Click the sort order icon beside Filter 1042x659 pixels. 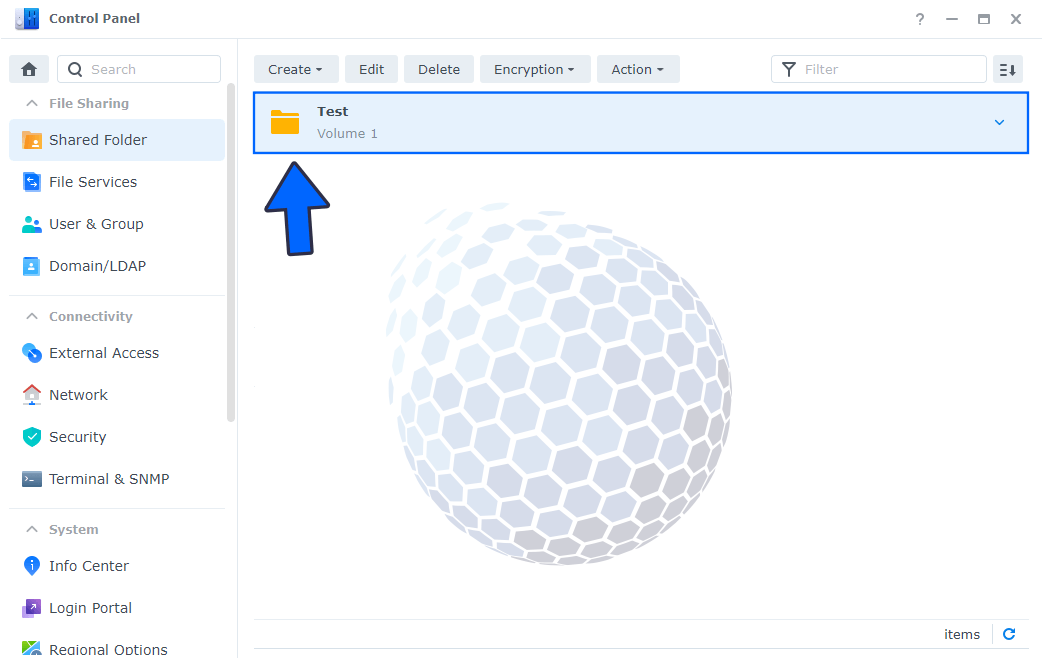1008,69
